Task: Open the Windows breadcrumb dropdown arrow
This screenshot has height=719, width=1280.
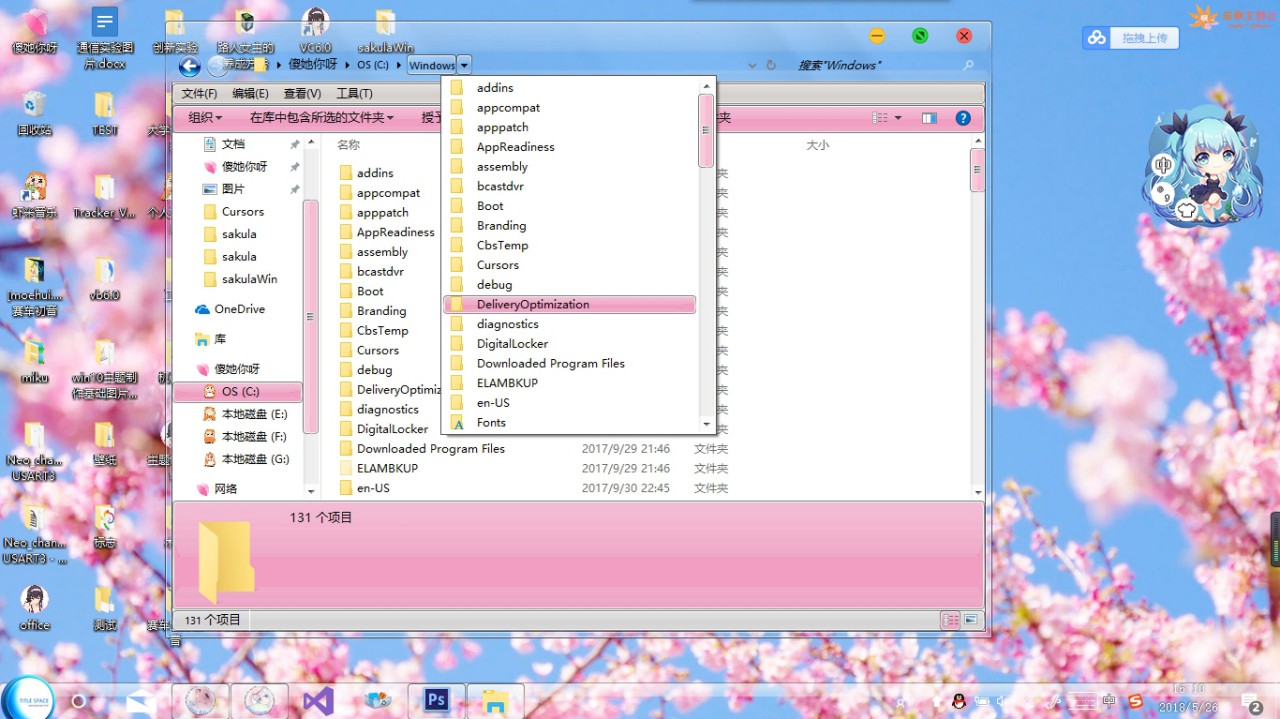Action: click(464, 65)
